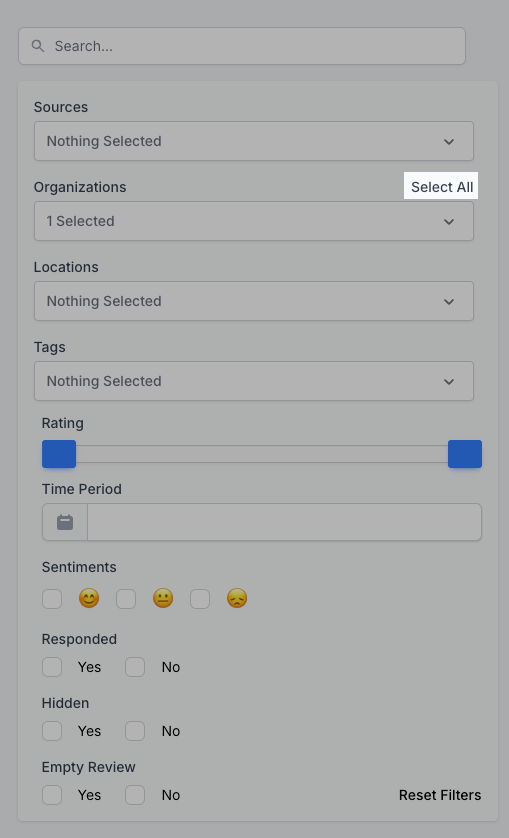Tick the Empty Review Yes checkbox
Screen dimensions: 509x838
52,795
